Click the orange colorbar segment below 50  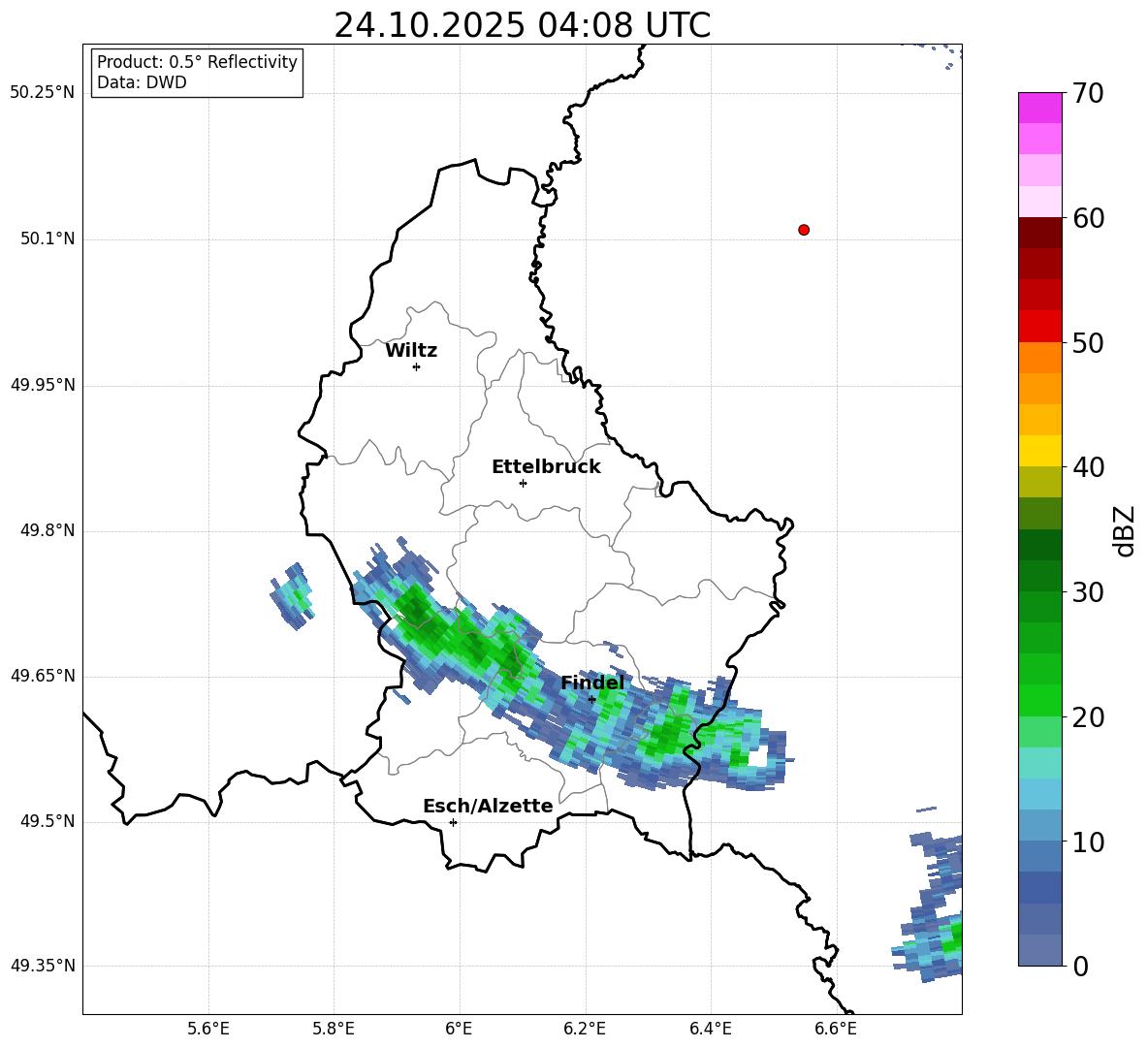1039,358
